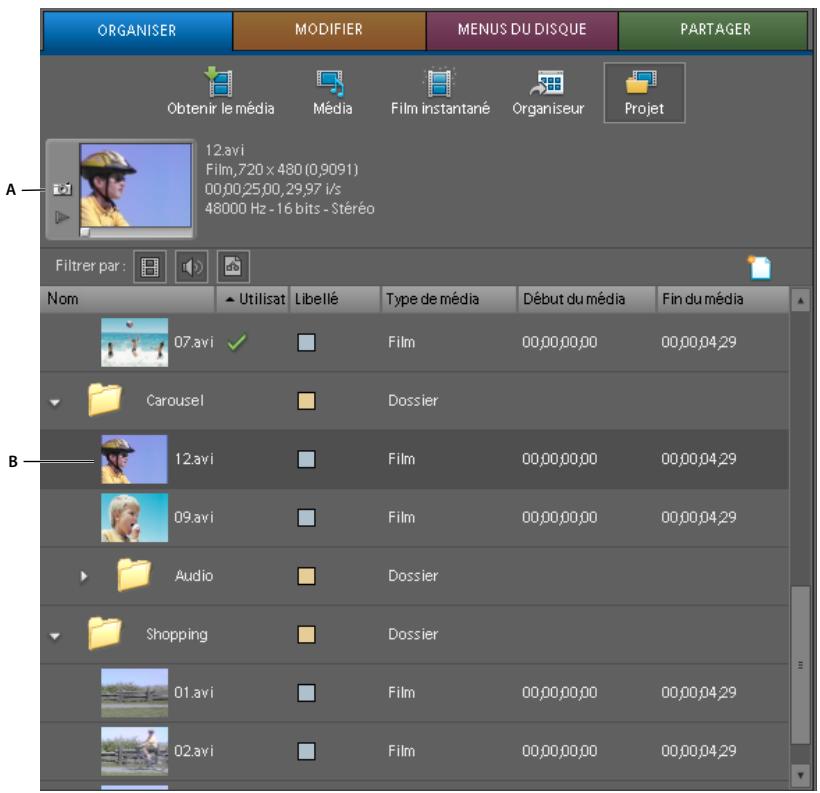This screenshot has width=820, height=793.
Task: Select the Projet view button
Action: [644, 93]
